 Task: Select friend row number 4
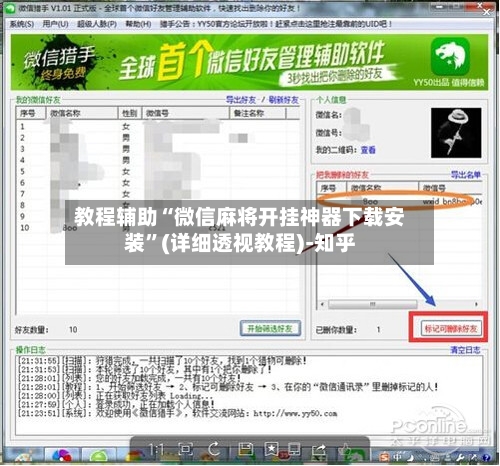[x=159, y=160]
